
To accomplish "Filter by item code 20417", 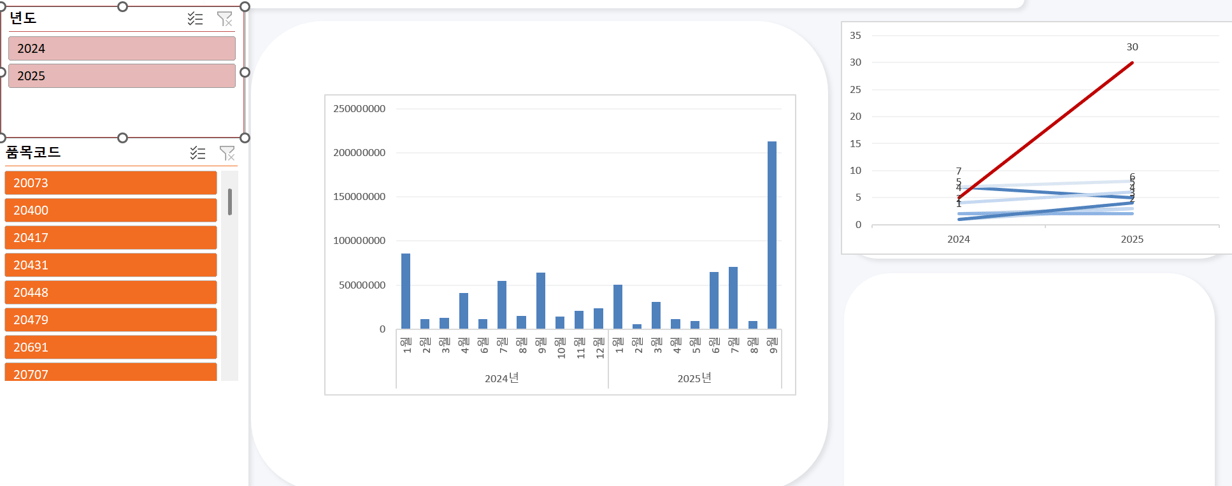I will pyautogui.click(x=111, y=238).
